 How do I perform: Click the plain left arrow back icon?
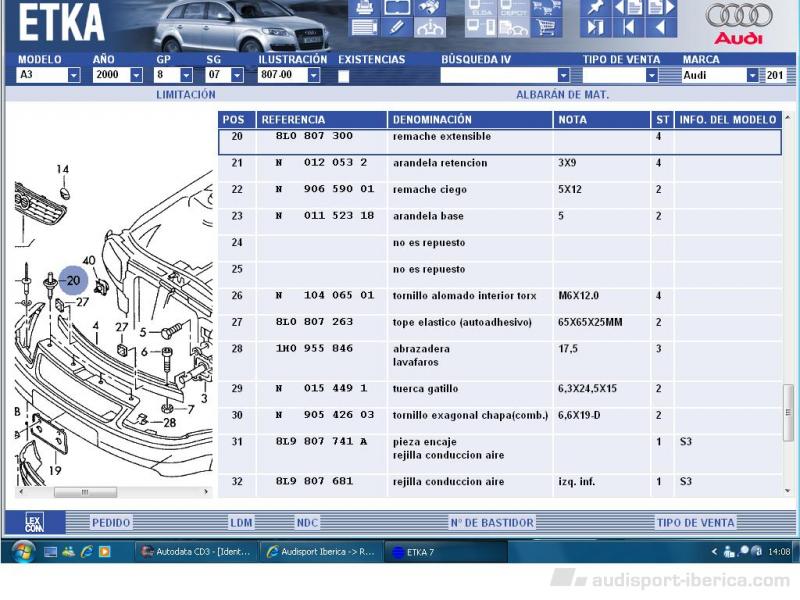coord(661,27)
